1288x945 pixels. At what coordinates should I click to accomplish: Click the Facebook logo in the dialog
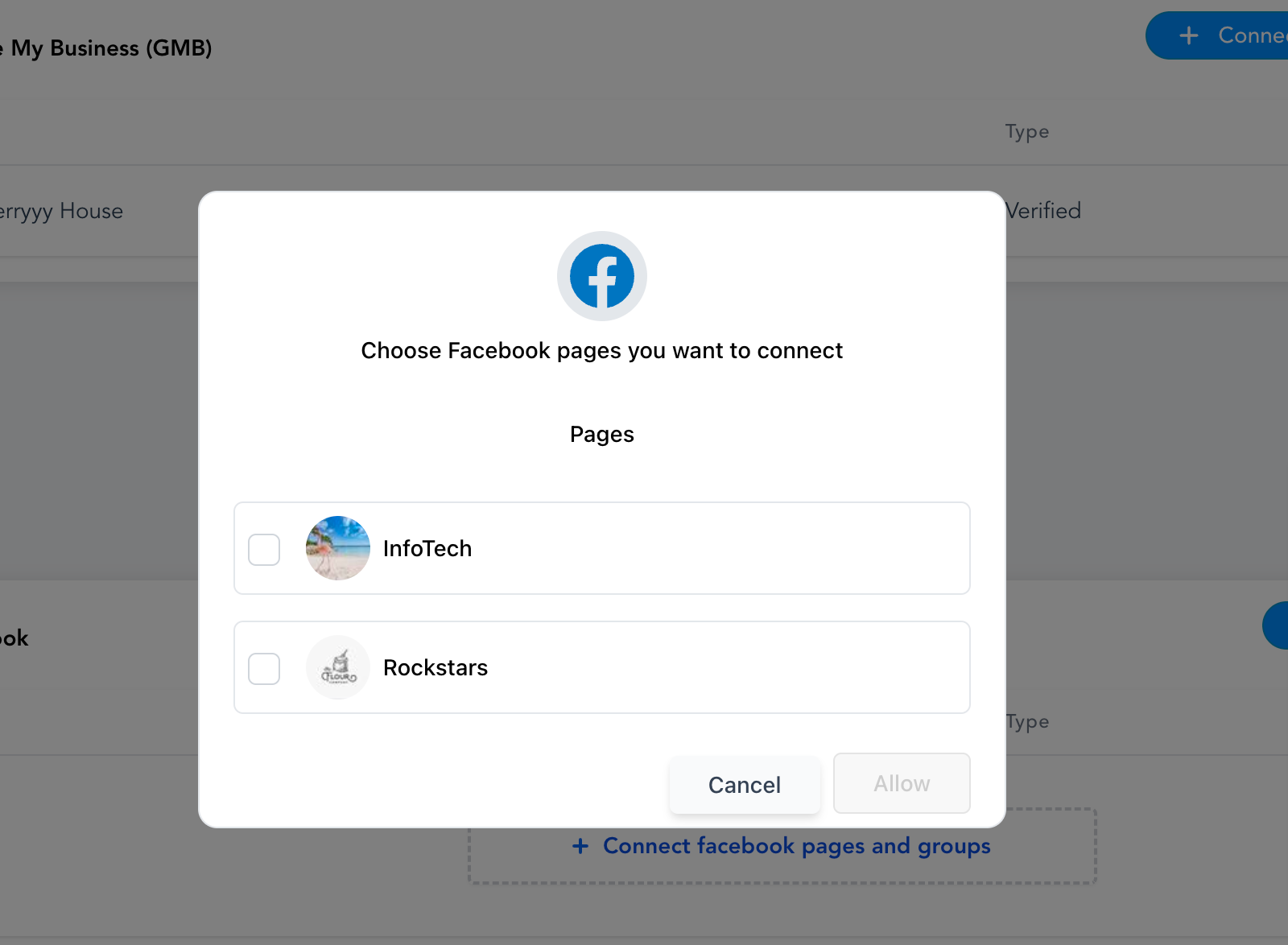(602, 276)
